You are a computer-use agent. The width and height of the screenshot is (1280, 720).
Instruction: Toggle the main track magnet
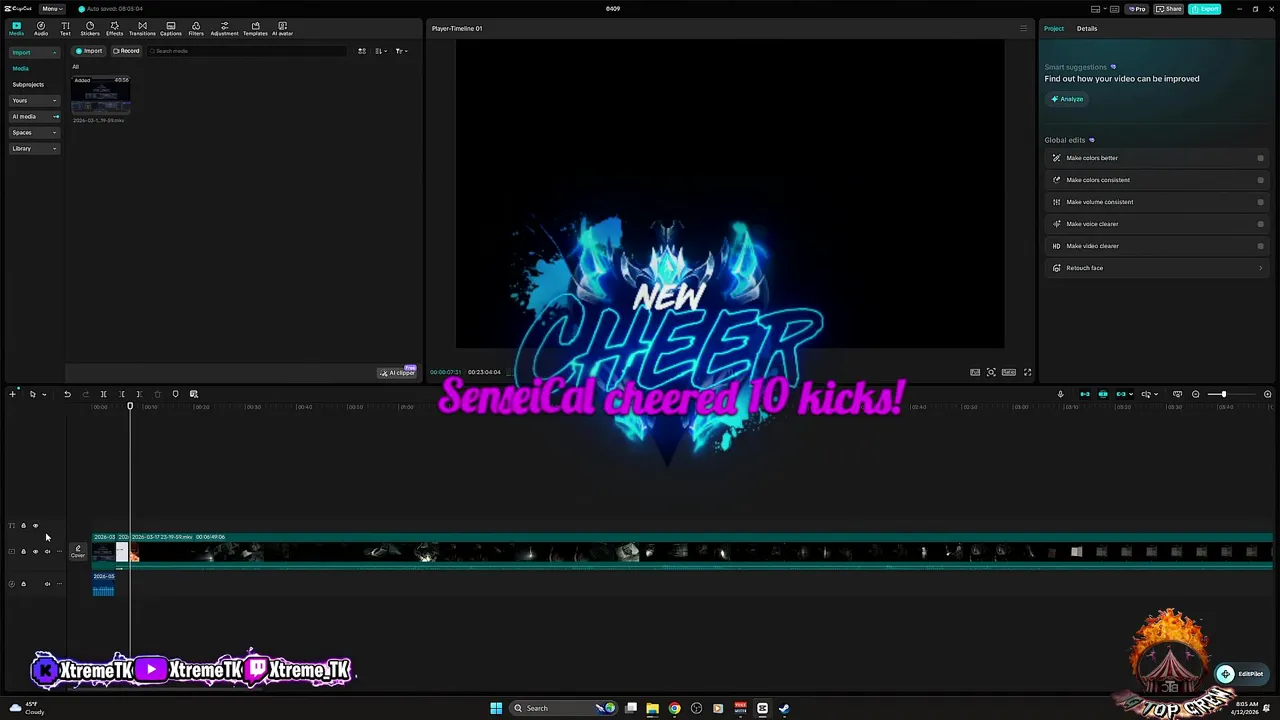[1085, 394]
